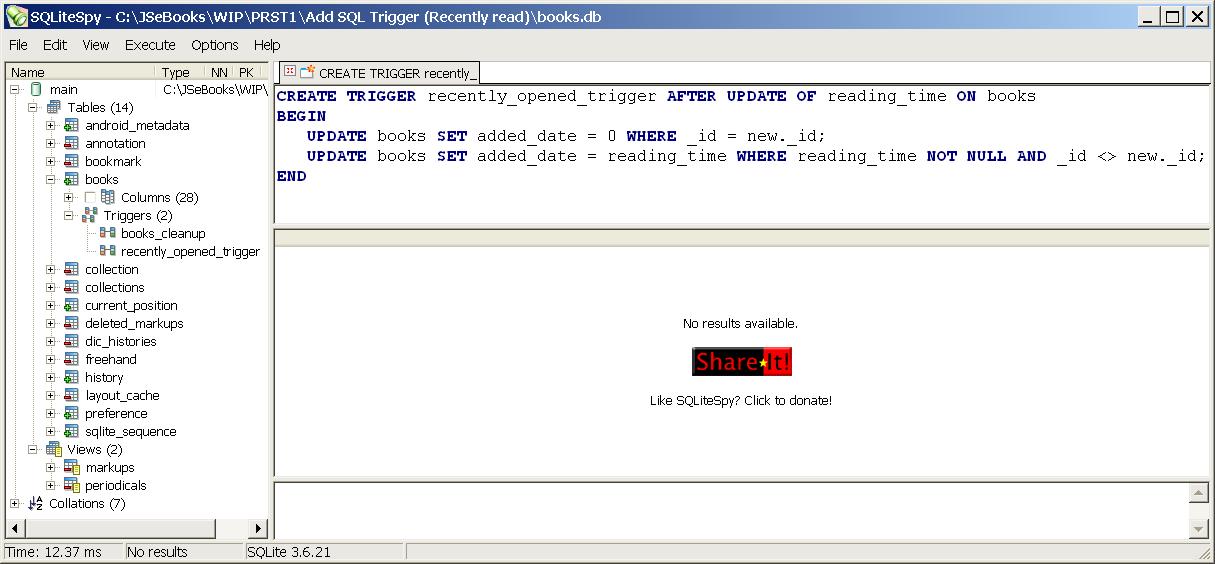The width and height of the screenshot is (1215, 564).
Task: Click the bookmark table icon
Action: tap(72, 162)
